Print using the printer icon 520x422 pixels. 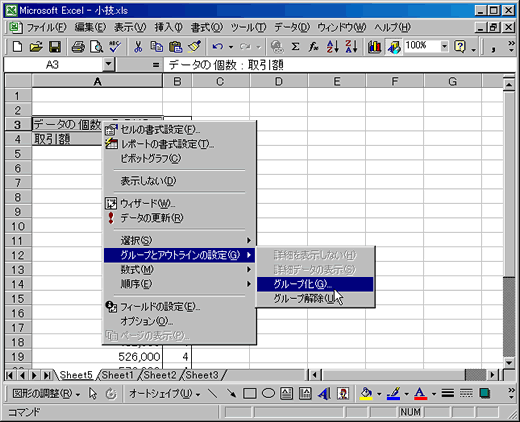tap(78, 47)
